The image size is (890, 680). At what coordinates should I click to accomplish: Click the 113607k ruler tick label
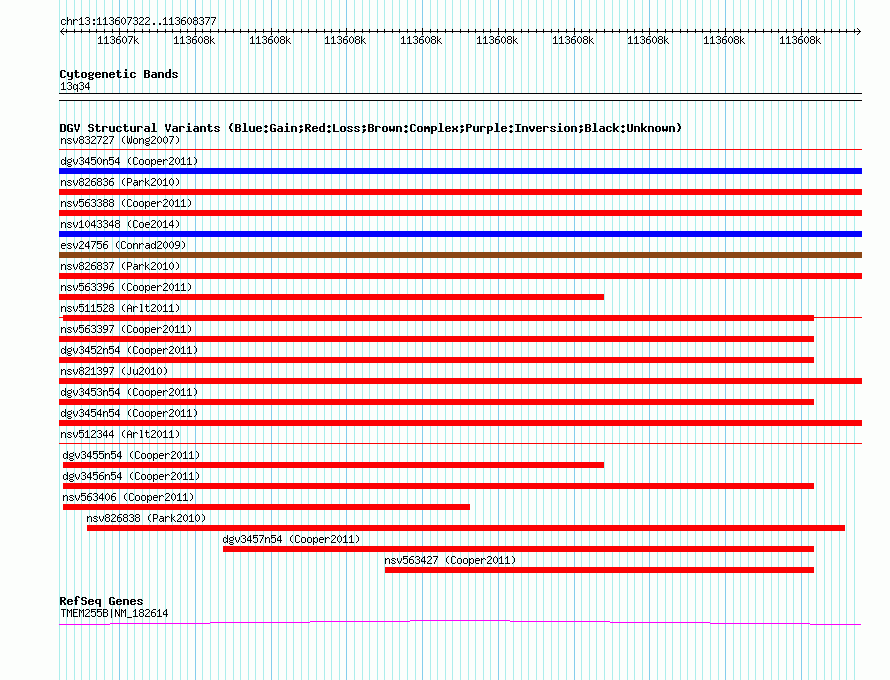118,40
